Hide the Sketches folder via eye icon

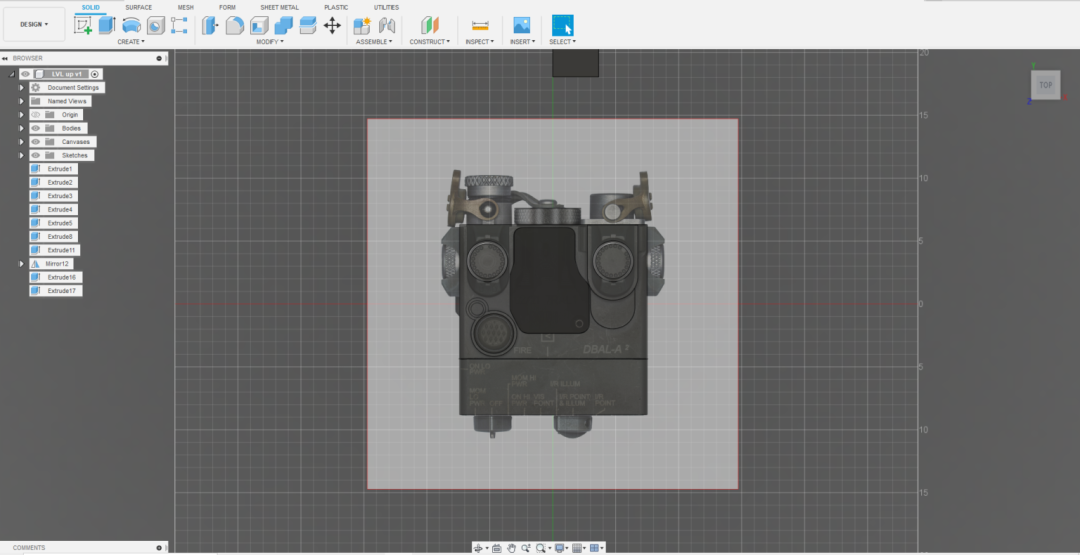(36, 155)
